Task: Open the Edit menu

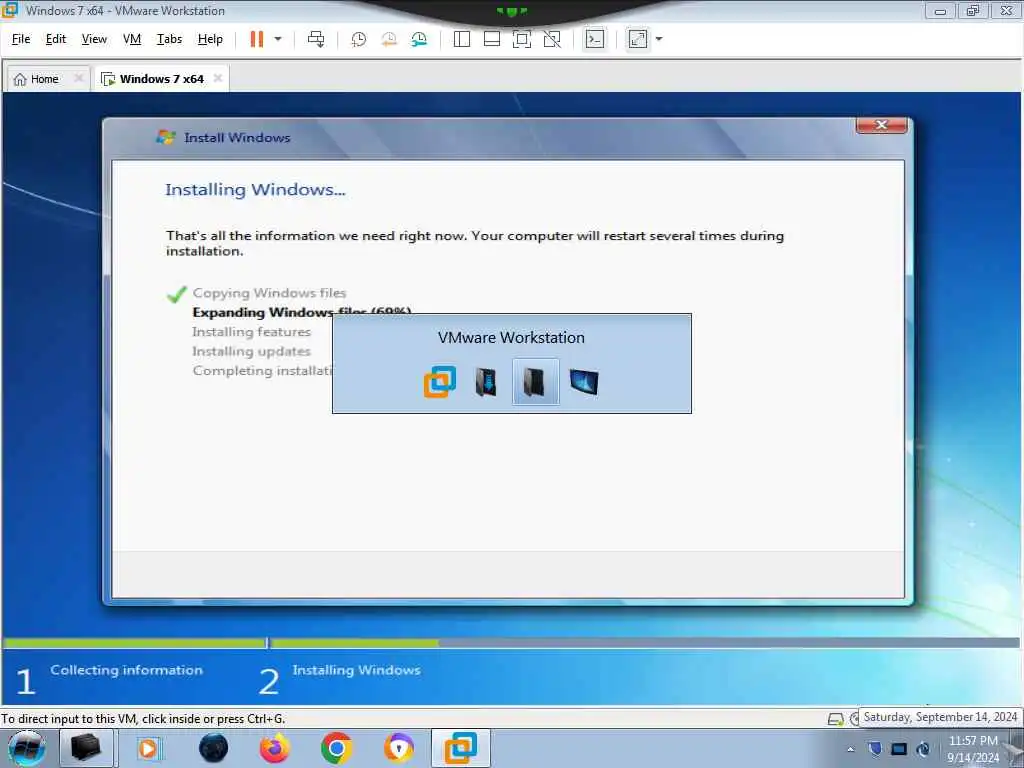Action: pyautogui.click(x=56, y=39)
